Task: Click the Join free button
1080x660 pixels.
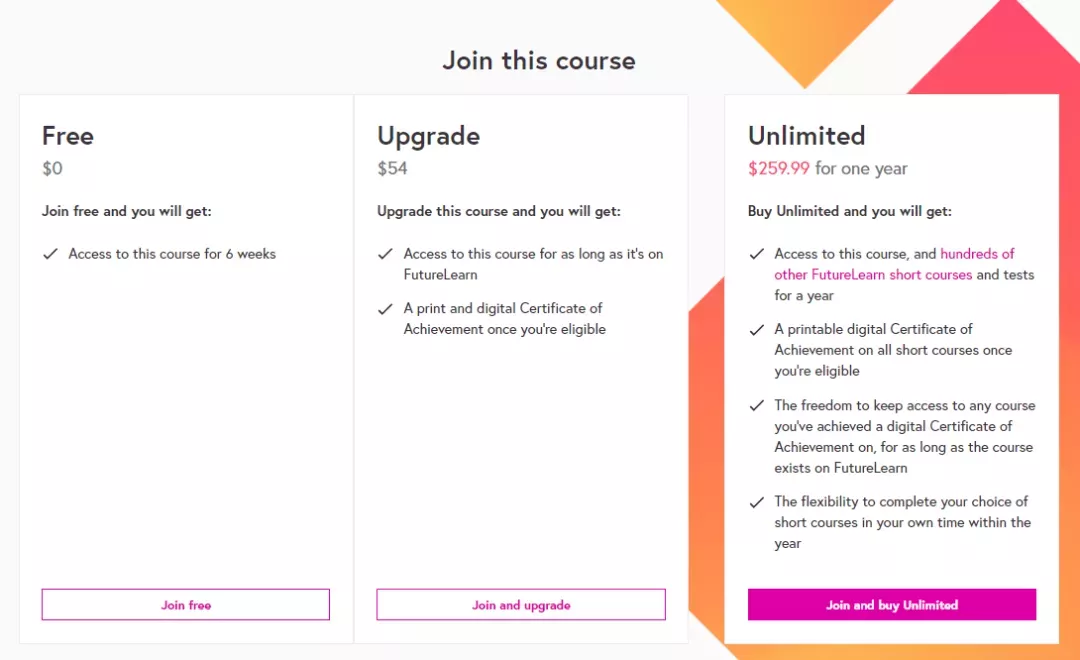Action: tap(185, 604)
